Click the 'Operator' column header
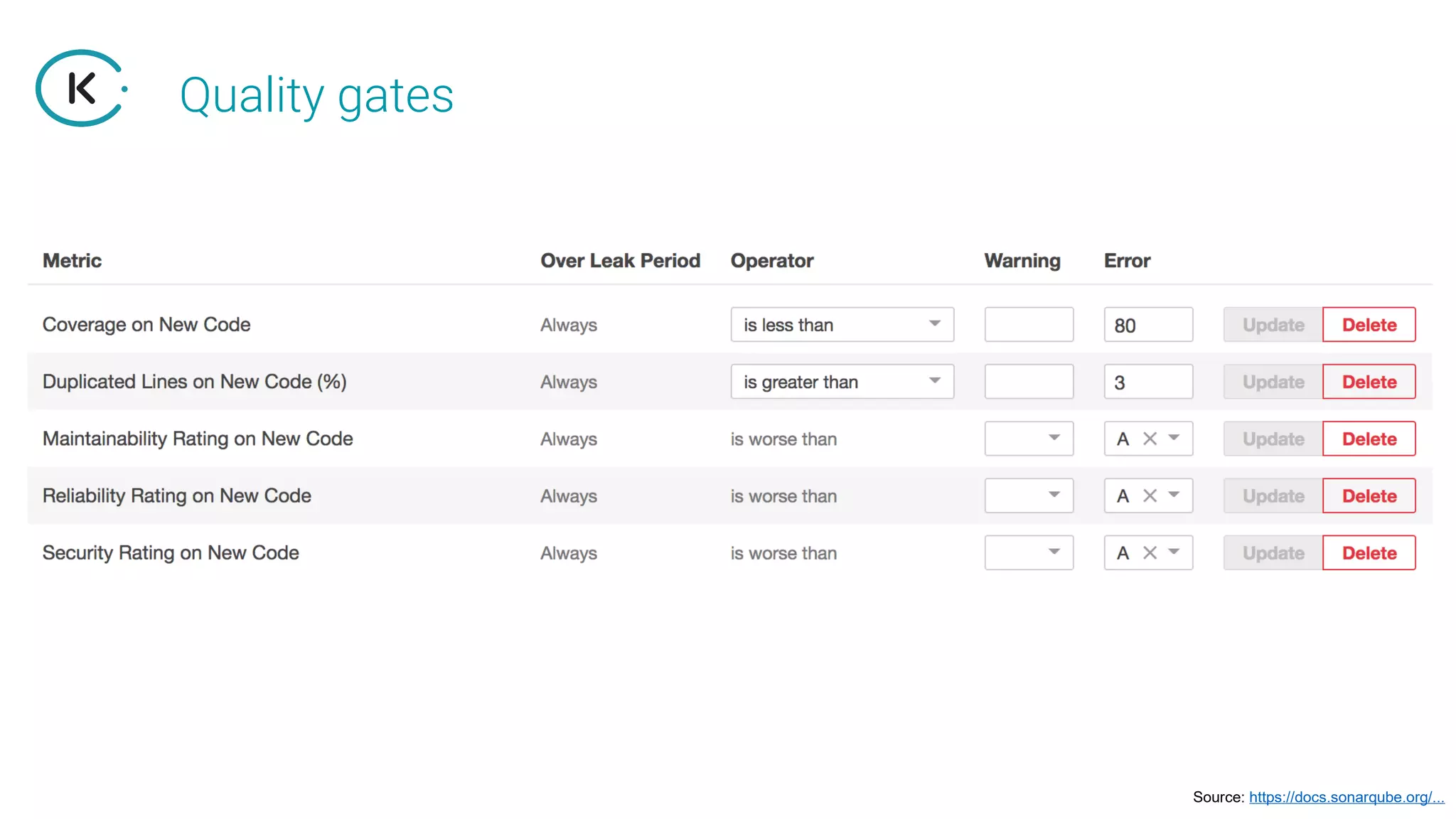The image size is (1456, 819). coord(772,261)
